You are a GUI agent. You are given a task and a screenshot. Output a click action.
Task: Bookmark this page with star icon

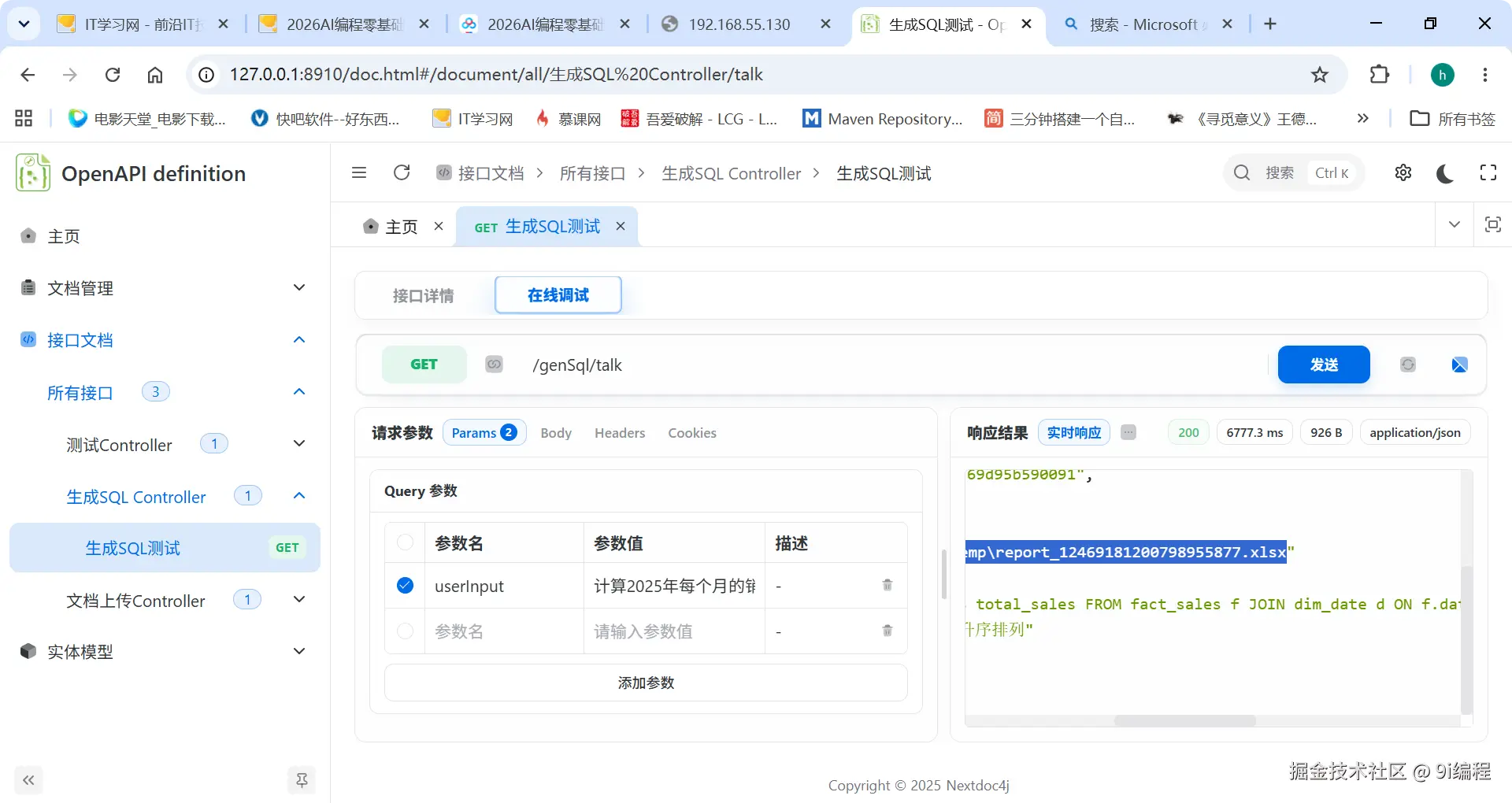tap(1320, 74)
